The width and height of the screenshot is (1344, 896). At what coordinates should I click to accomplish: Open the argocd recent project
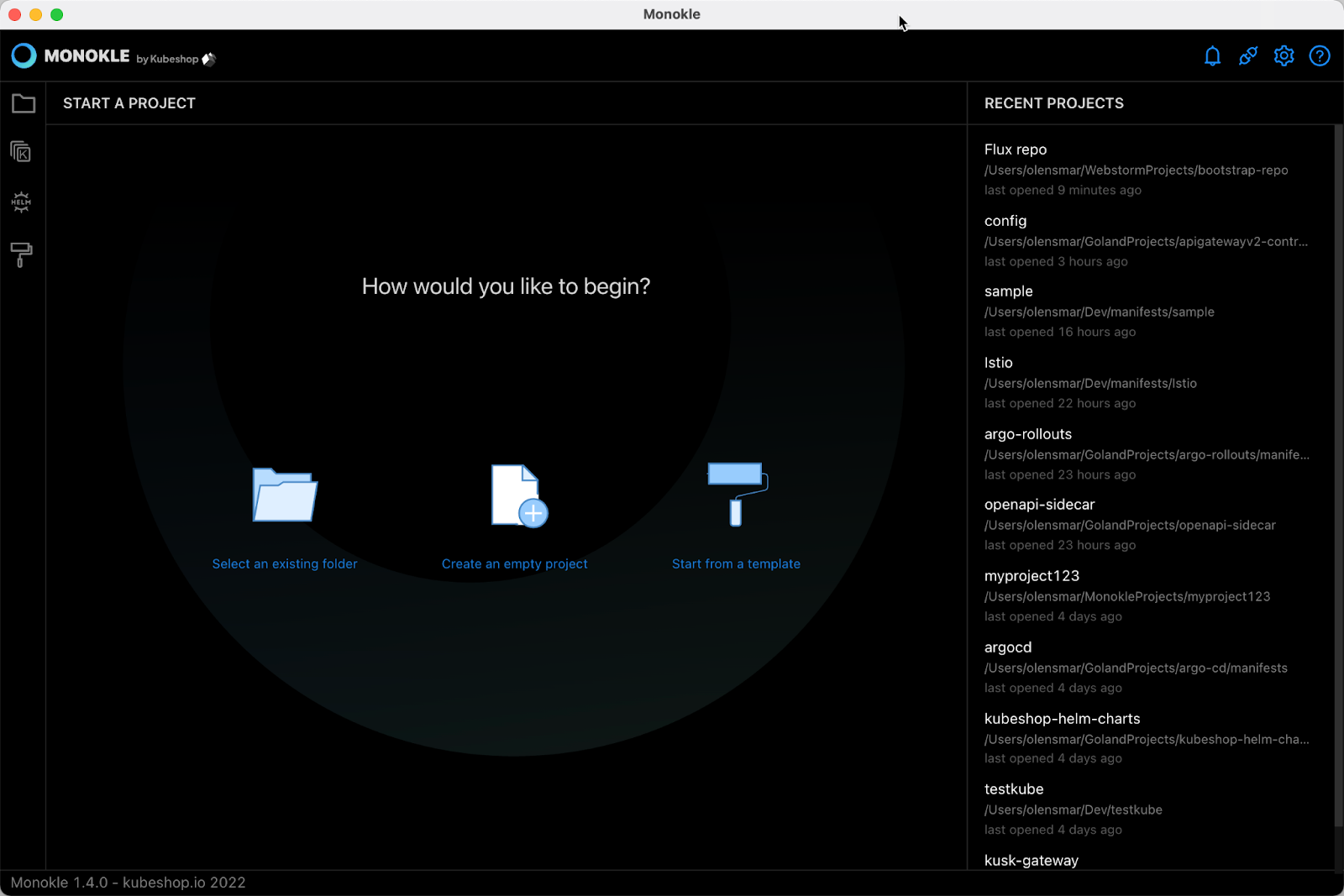1008,647
